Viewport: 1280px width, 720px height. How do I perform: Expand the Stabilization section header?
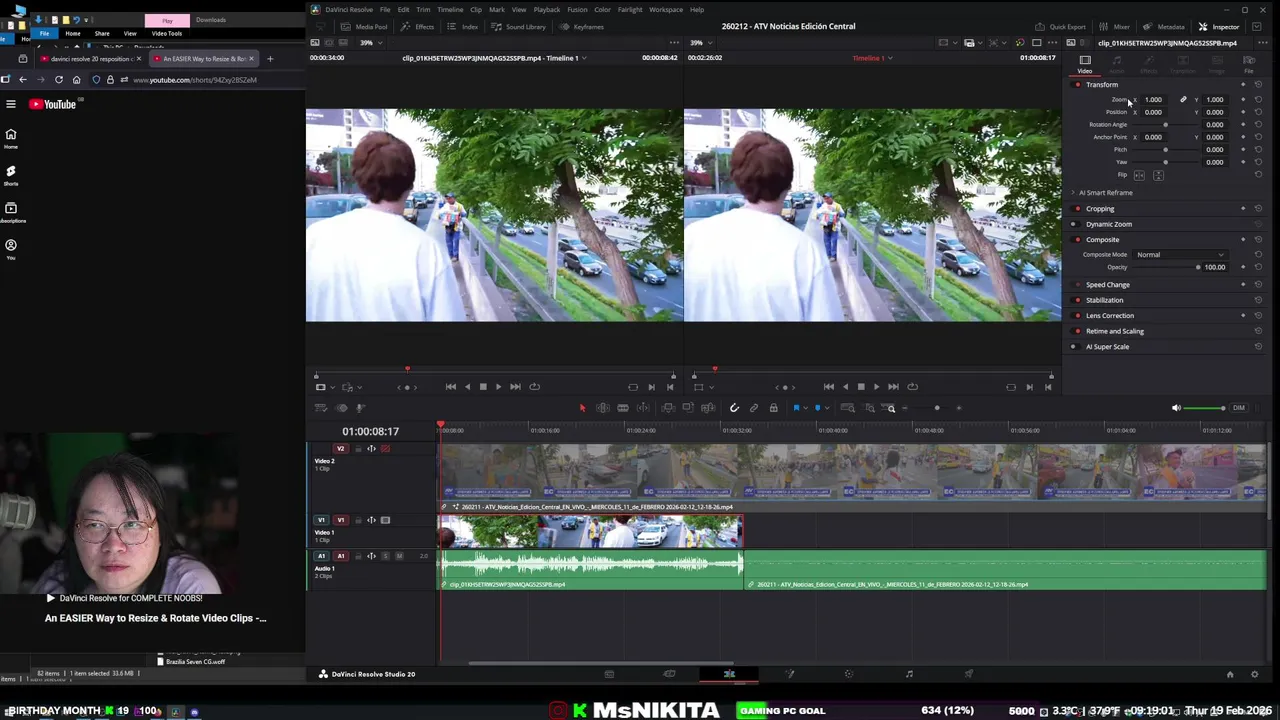click(1105, 300)
